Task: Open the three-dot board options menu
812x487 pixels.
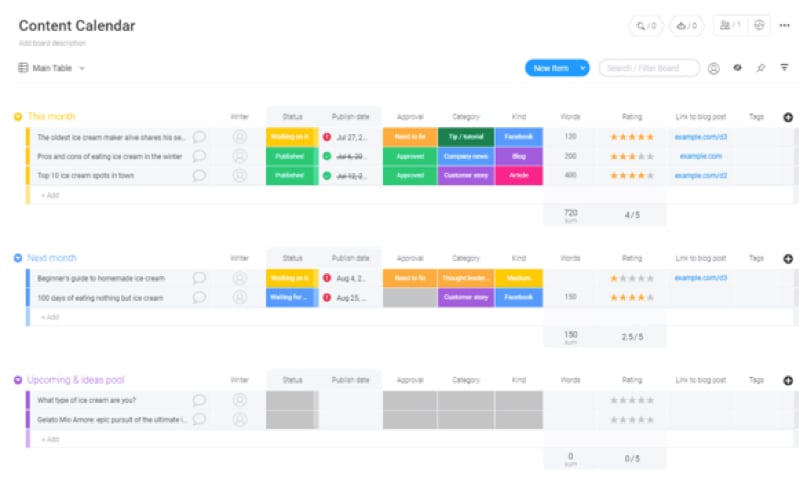Action: coord(785,25)
